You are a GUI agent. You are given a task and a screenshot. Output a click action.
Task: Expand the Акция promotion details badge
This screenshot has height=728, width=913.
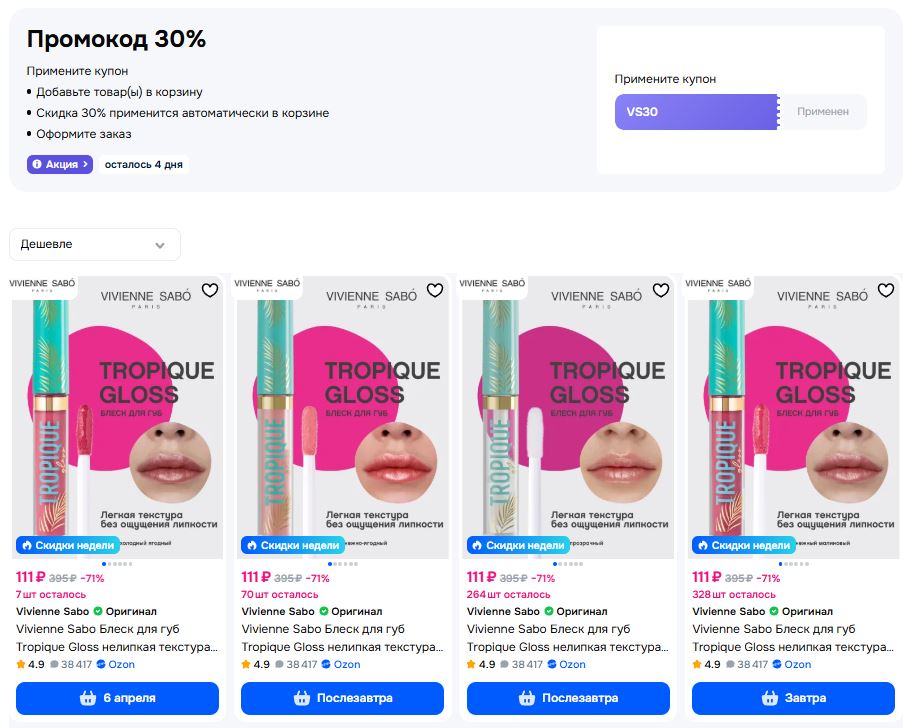pos(60,164)
